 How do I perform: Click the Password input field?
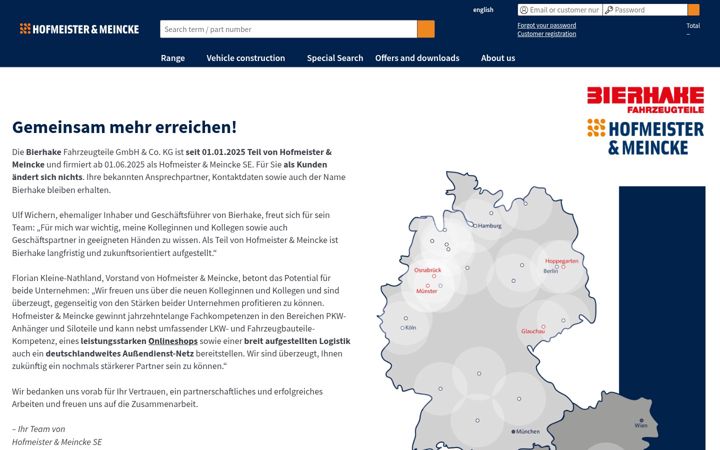(645, 10)
